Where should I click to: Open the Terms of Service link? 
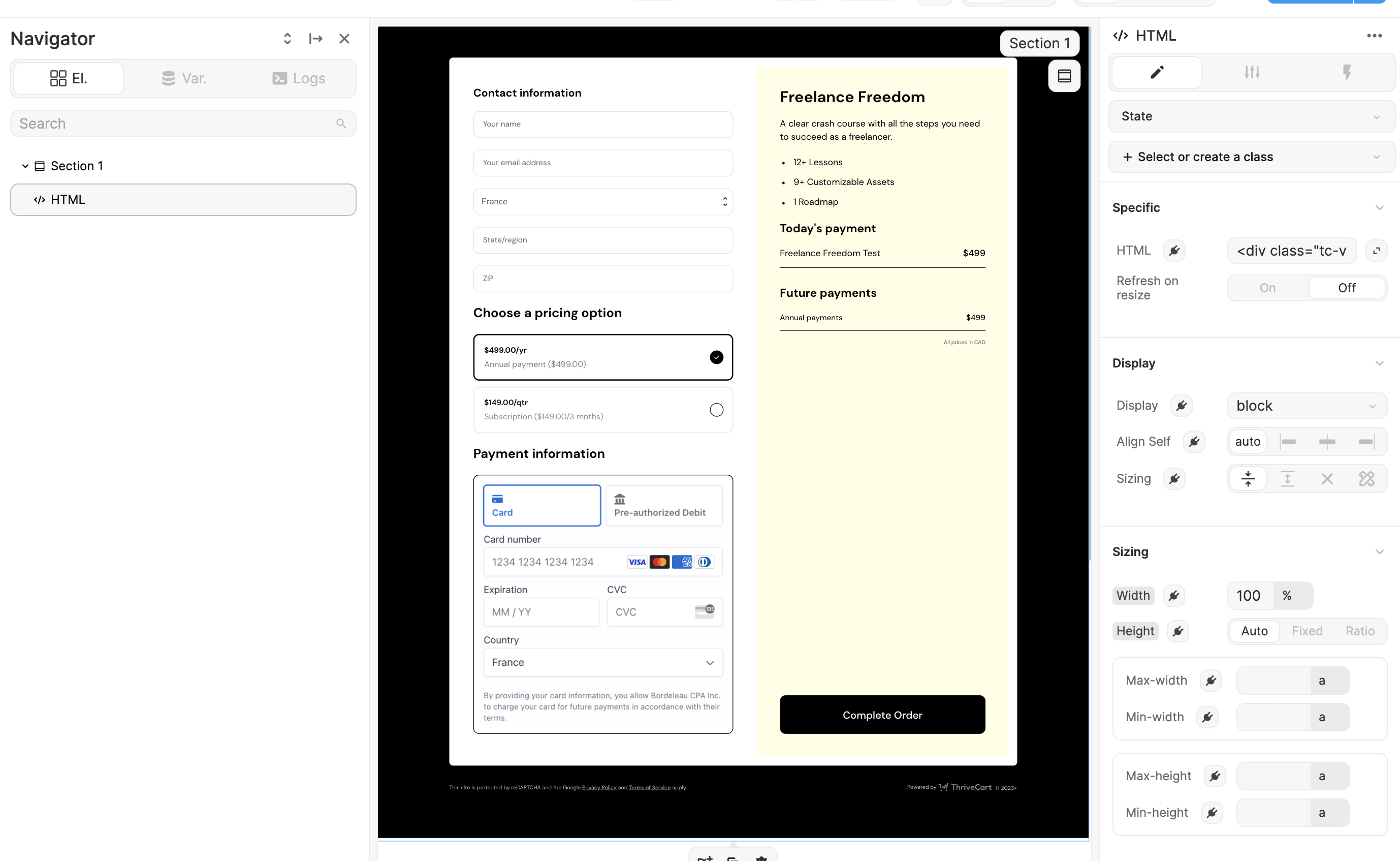[x=649, y=787]
